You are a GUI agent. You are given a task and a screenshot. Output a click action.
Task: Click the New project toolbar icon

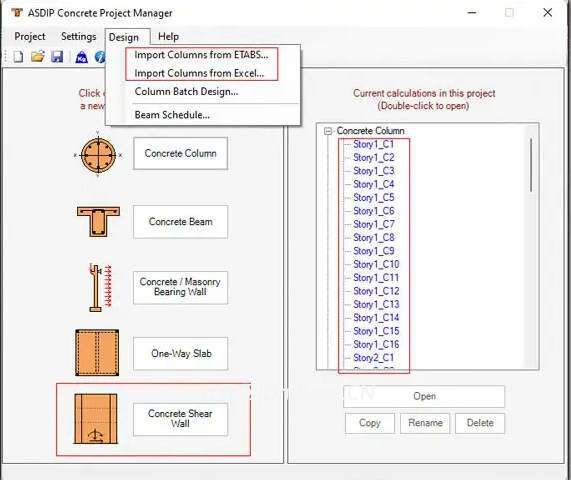[x=18, y=56]
